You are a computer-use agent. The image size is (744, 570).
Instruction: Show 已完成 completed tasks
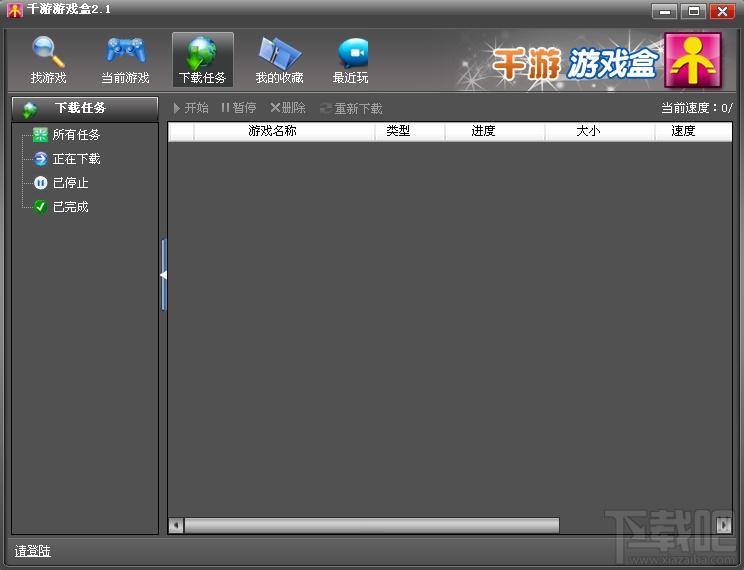pyautogui.click(x=70, y=207)
